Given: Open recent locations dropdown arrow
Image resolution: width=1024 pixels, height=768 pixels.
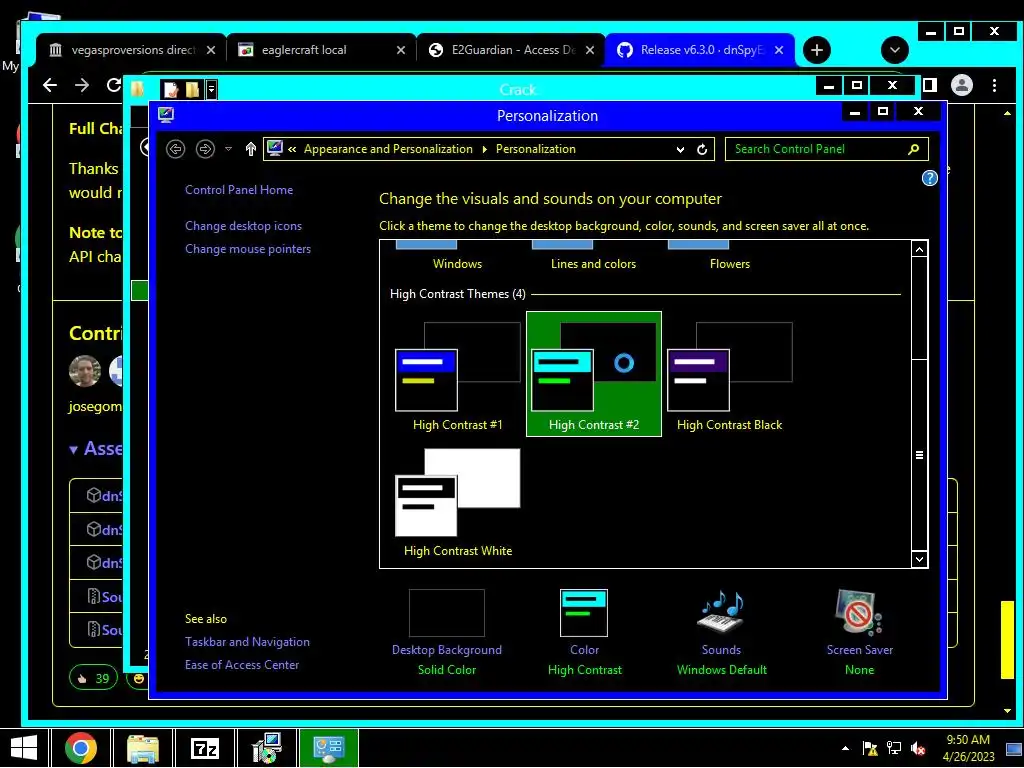Looking at the screenshot, I should (228, 149).
